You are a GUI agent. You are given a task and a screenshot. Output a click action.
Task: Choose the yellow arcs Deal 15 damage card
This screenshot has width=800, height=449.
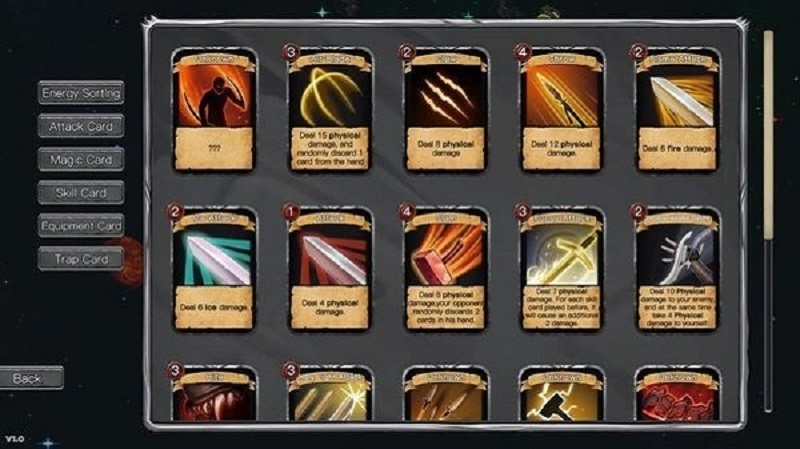click(330, 110)
